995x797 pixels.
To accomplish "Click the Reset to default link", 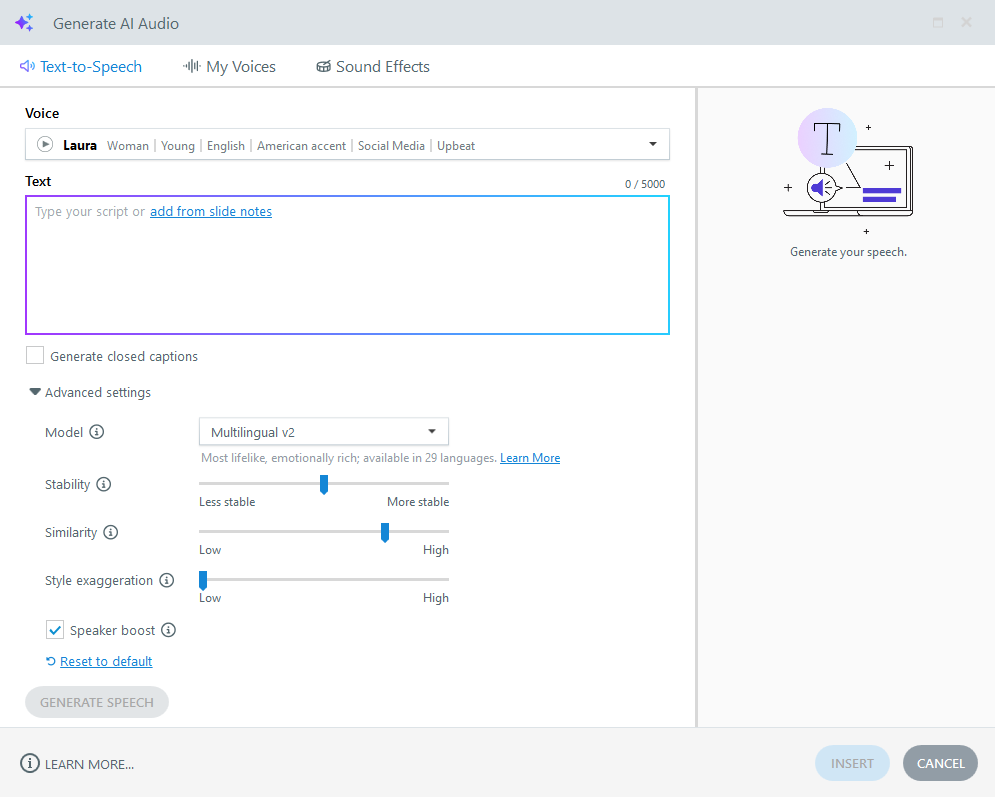I will pyautogui.click(x=106, y=661).
